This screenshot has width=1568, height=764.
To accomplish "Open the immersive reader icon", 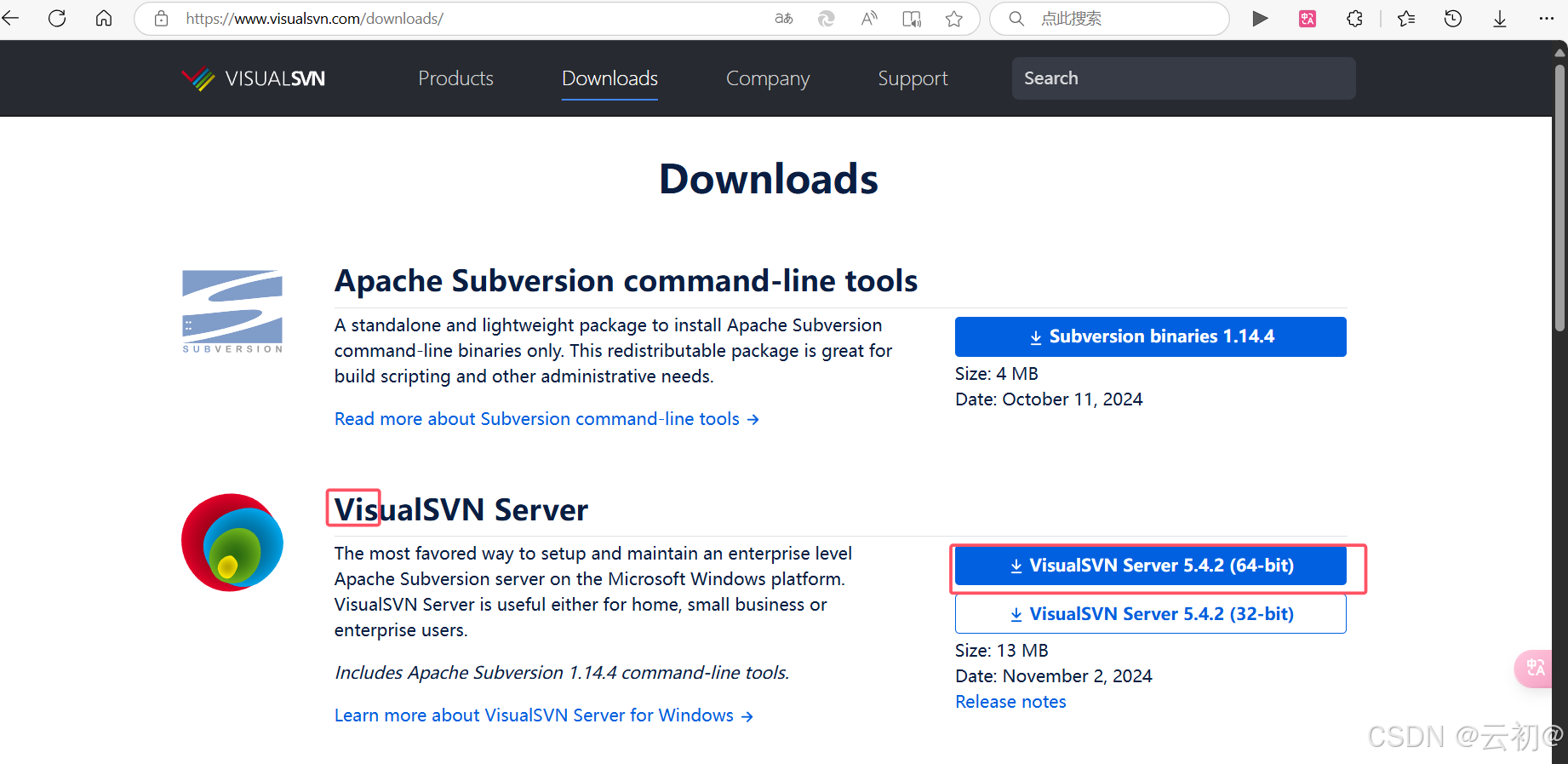I will [x=912, y=18].
